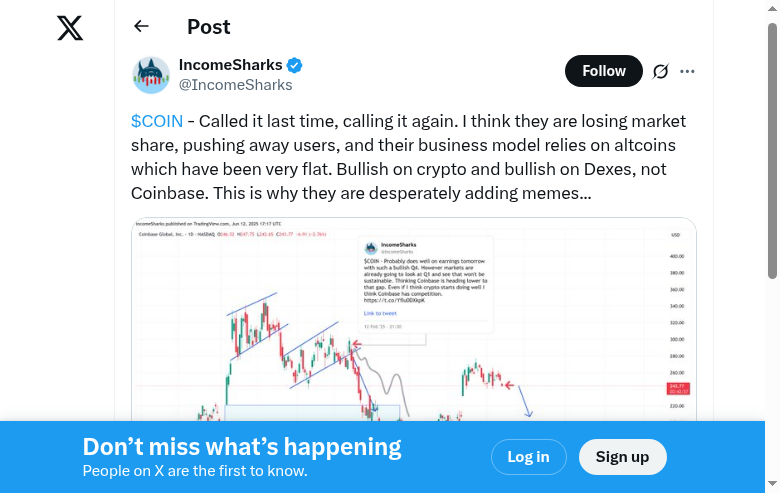Click the scrollbar down arrow
Image resolution: width=780 pixels, height=493 pixels.
coord(772,485)
